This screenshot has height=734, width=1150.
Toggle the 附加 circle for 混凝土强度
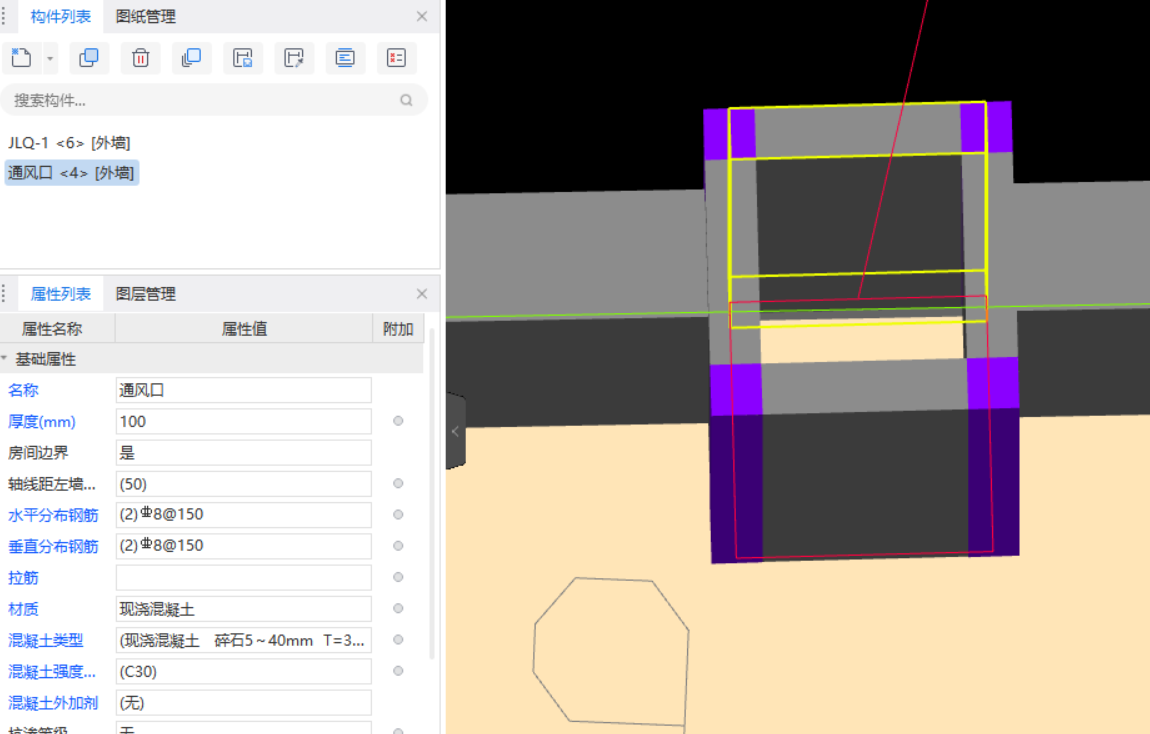(x=398, y=671)
